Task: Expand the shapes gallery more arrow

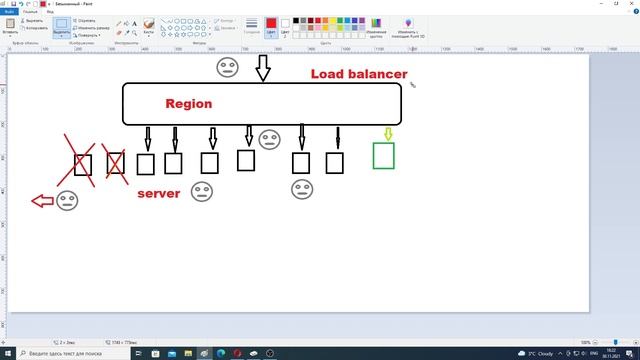Action: point(210,35)
